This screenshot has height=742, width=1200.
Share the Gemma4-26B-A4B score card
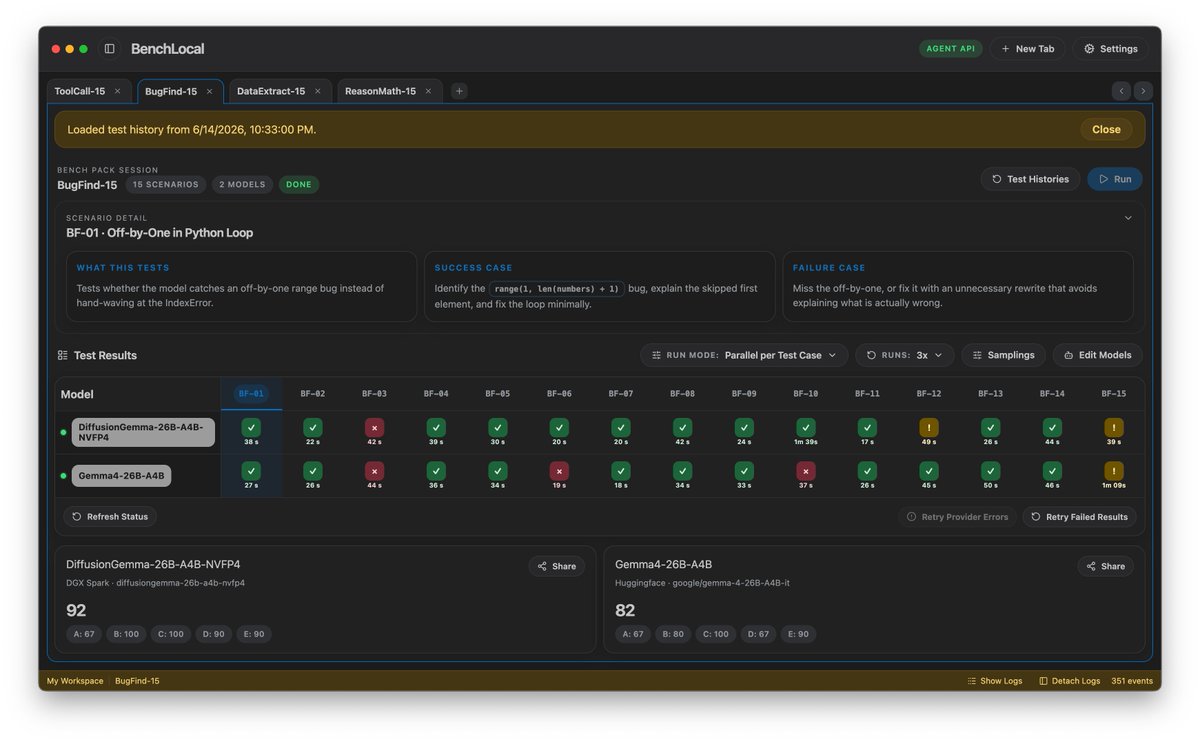(x=1105, y=566)
